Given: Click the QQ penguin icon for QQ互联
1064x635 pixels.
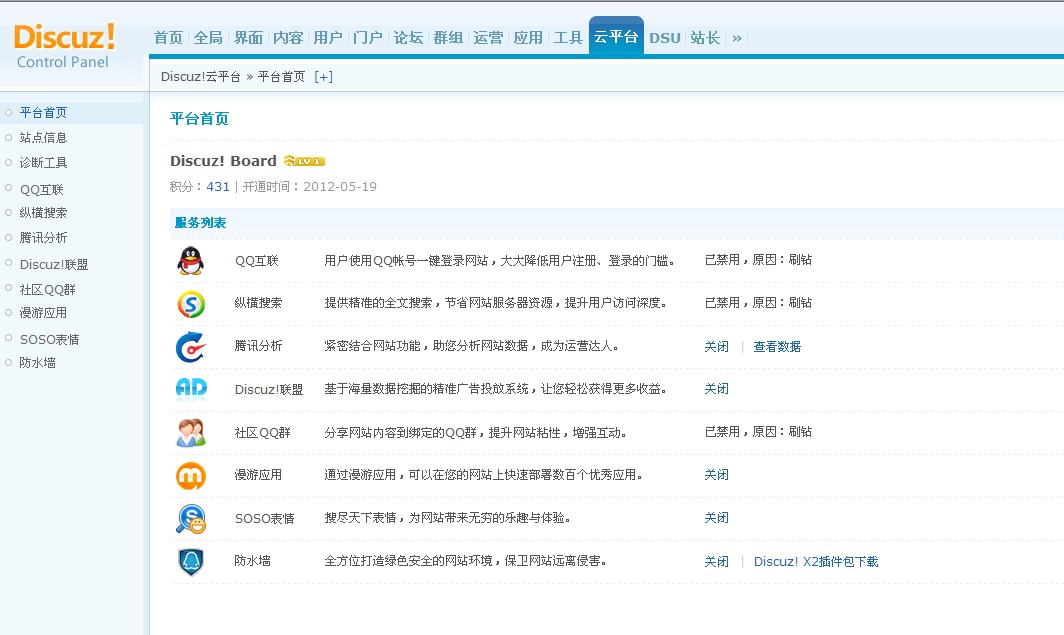Looking at the screenshot, I should 191,261.
